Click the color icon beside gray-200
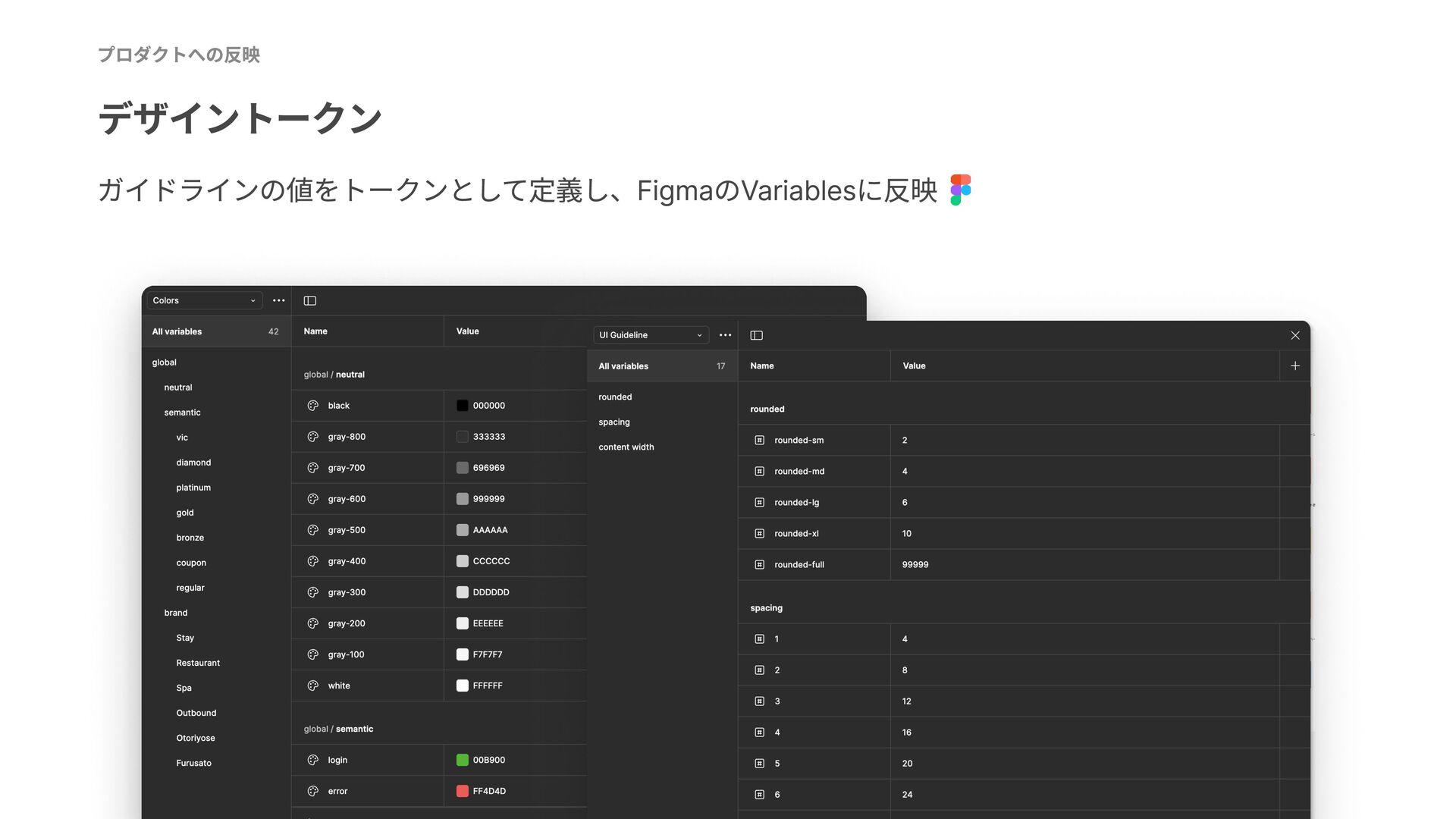 (313, 623)
